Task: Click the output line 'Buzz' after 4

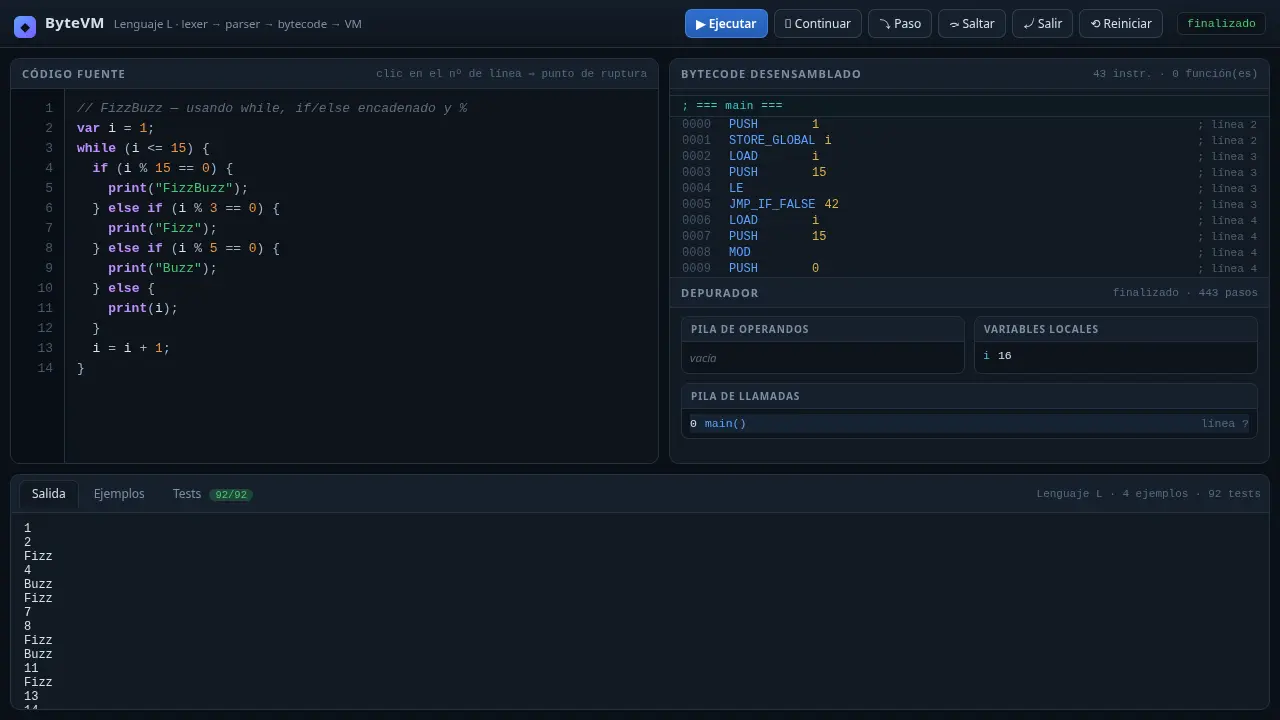Action: [38, 584]
